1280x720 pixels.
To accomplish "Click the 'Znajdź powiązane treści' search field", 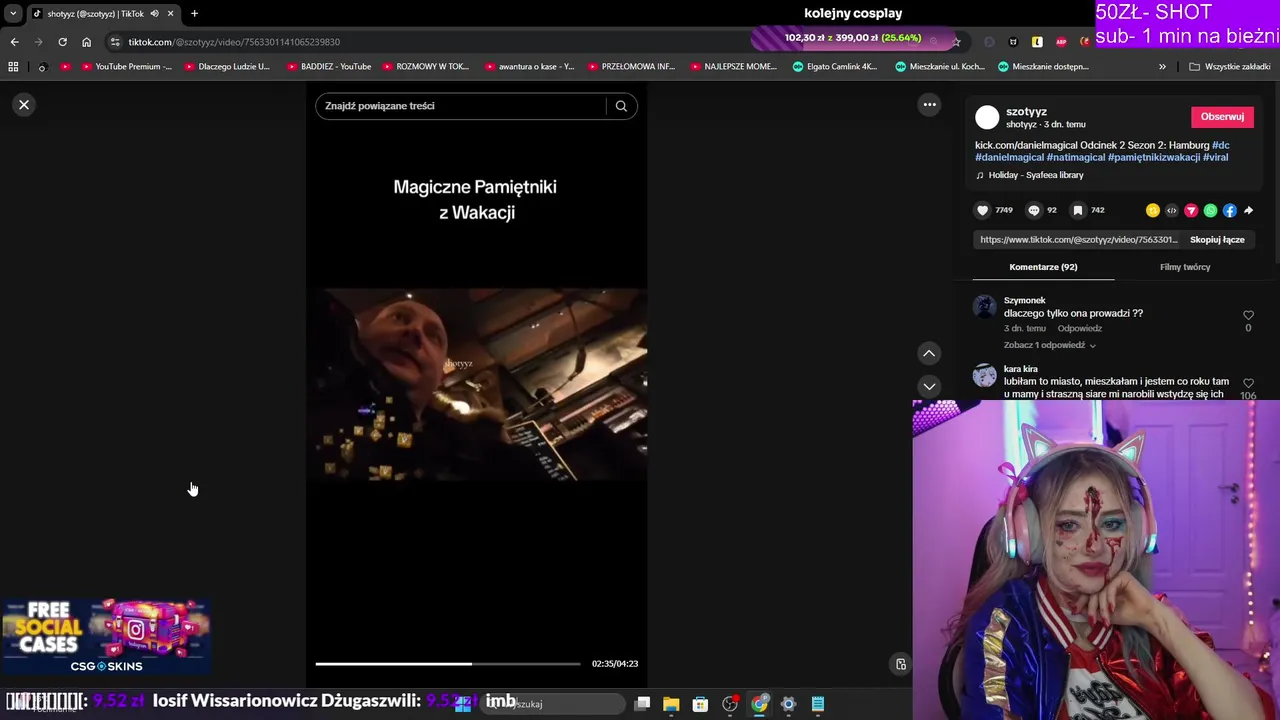I will 462,106.
